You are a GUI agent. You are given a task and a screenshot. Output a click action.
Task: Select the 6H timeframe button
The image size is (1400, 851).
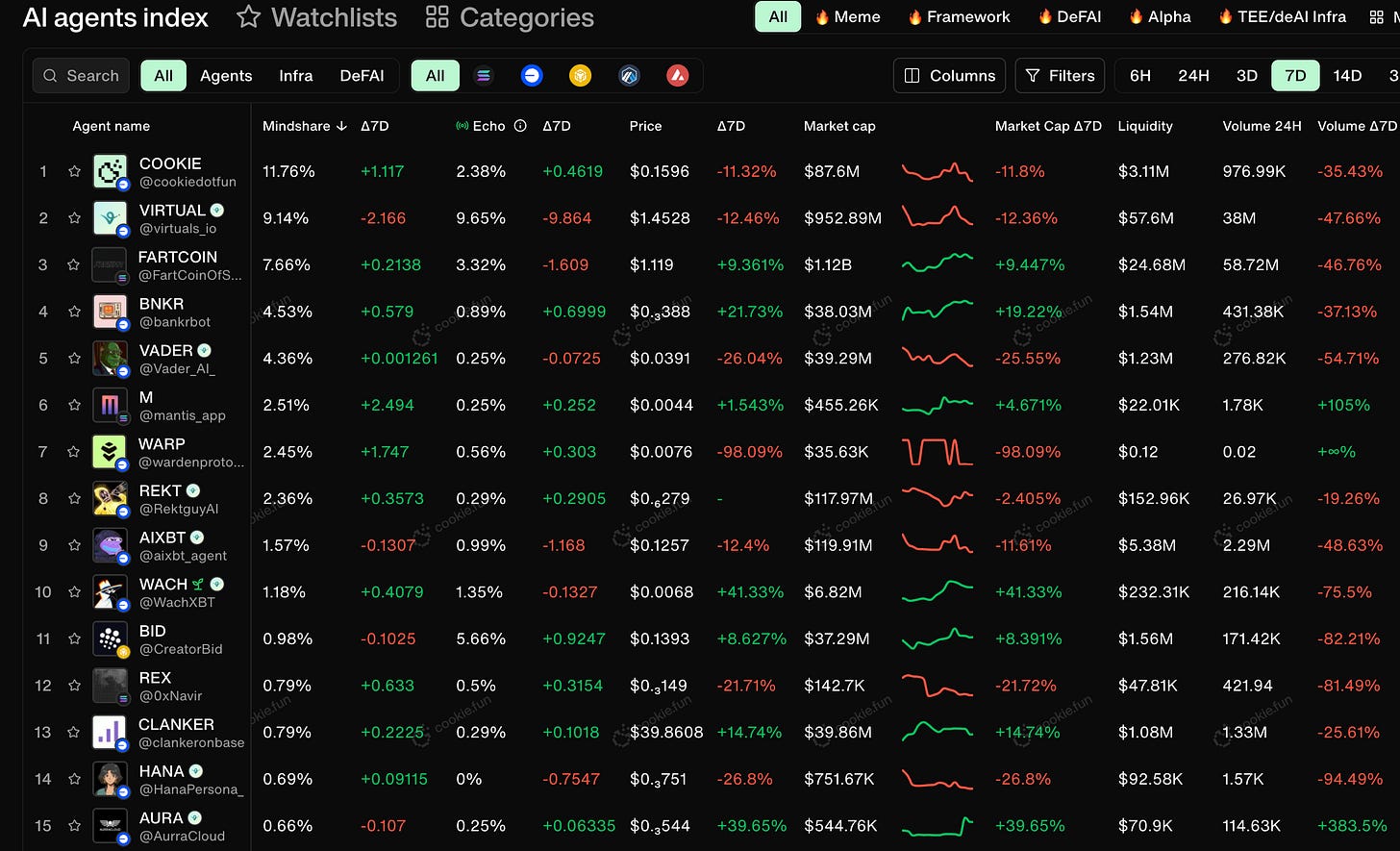tap(1140, 75)
